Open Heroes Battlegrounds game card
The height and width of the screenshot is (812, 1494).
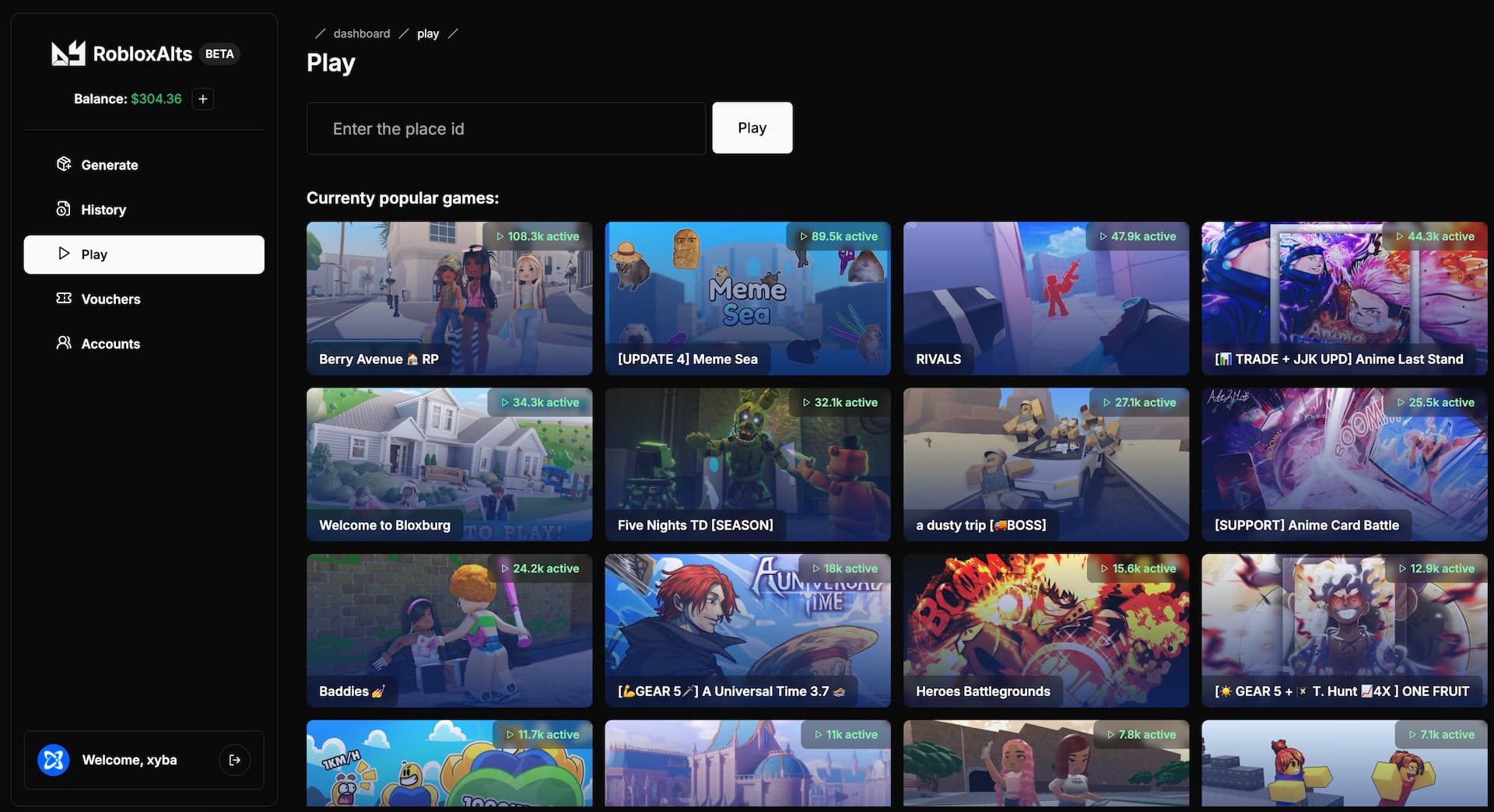point(1046,631)
